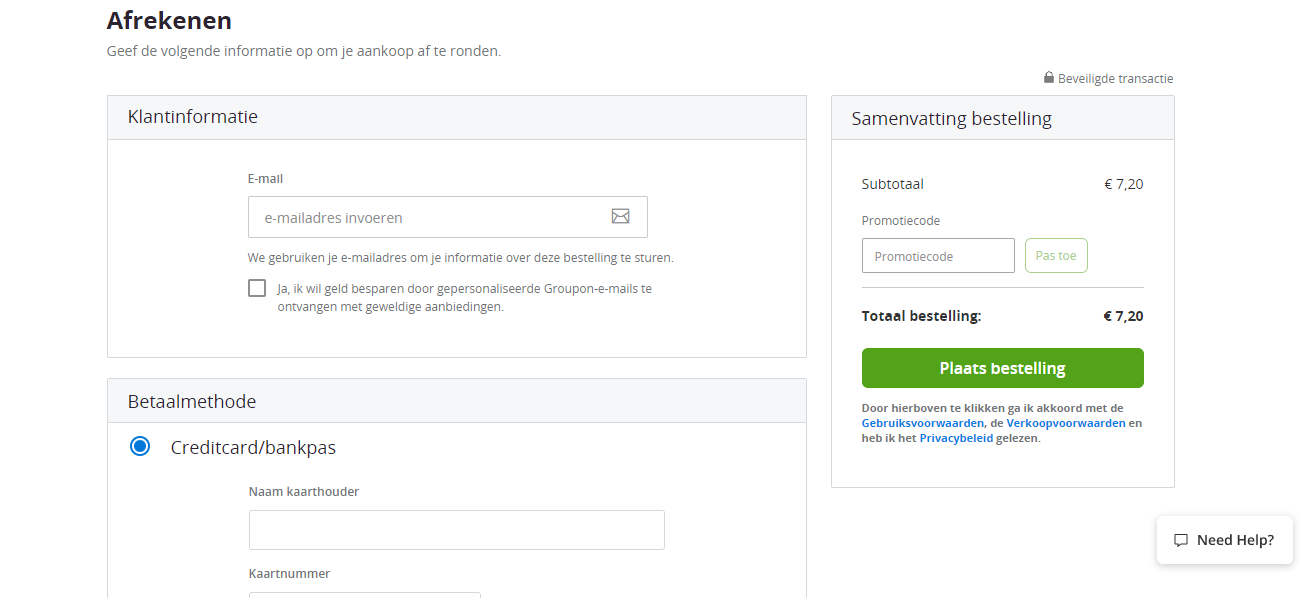Tick the personalized Groupon emails checkbox
The width and height of the screenshot is (1310, 598).
pos(257,288)
